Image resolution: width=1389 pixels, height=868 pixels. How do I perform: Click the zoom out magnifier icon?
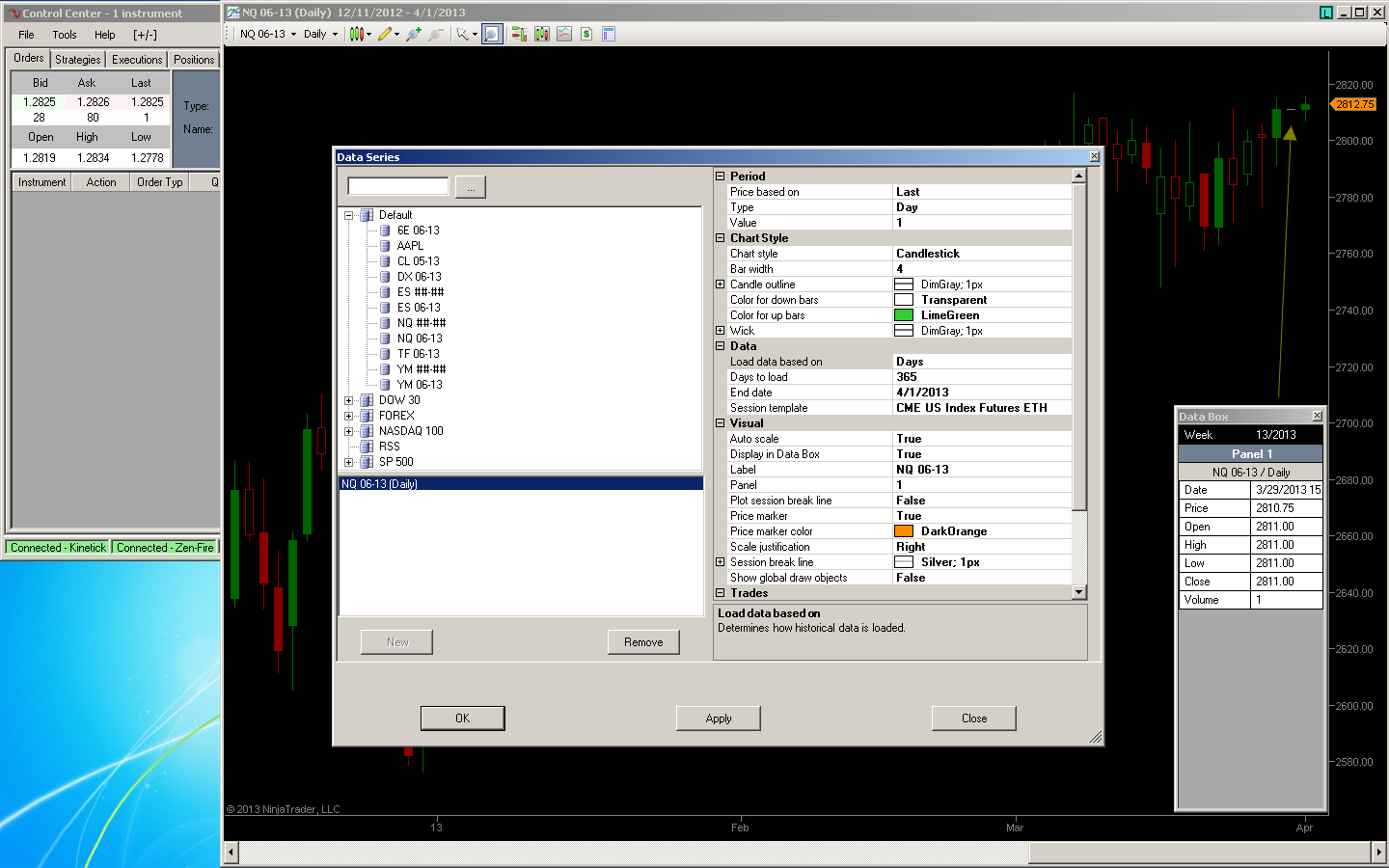tap(436, 34)
